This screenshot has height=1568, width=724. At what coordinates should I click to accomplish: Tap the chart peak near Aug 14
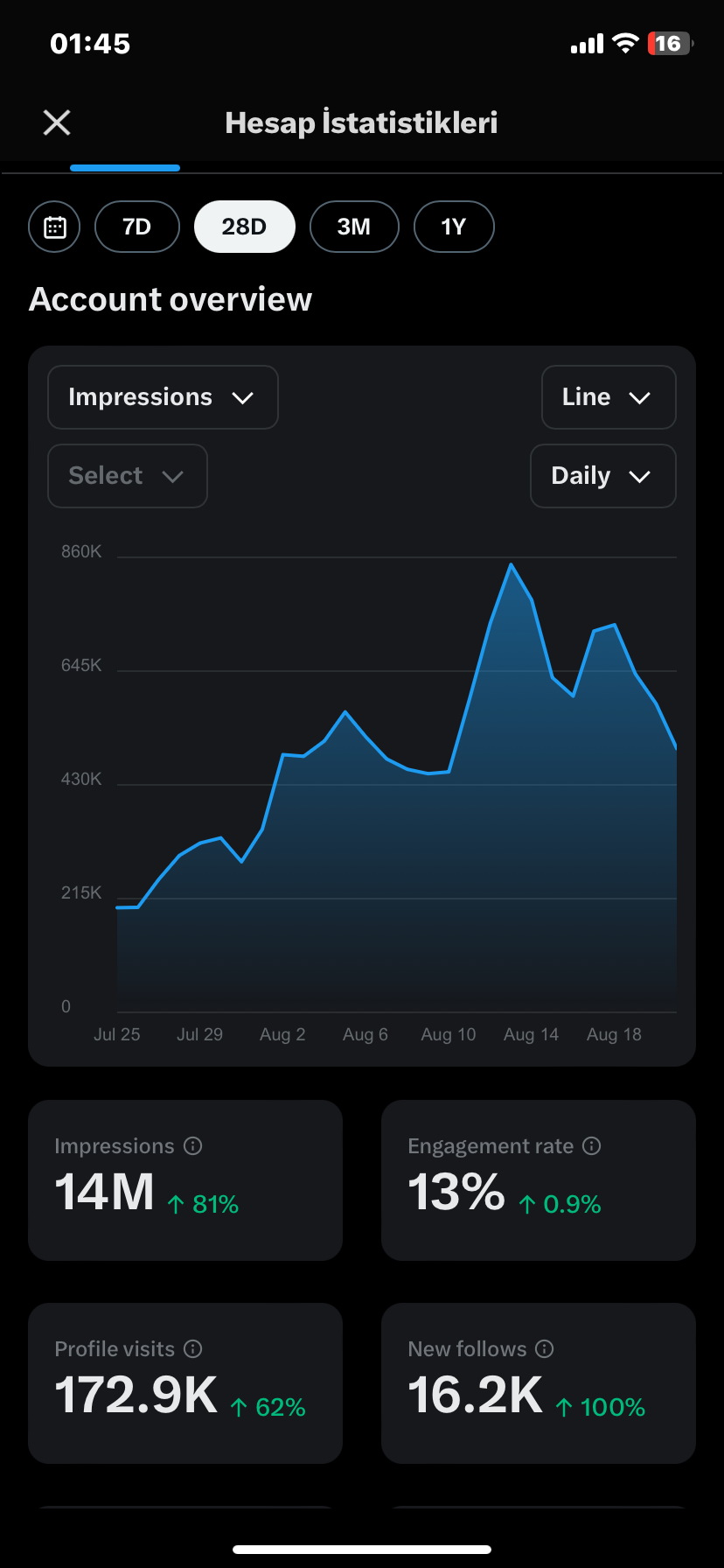(x=512, y=565)
